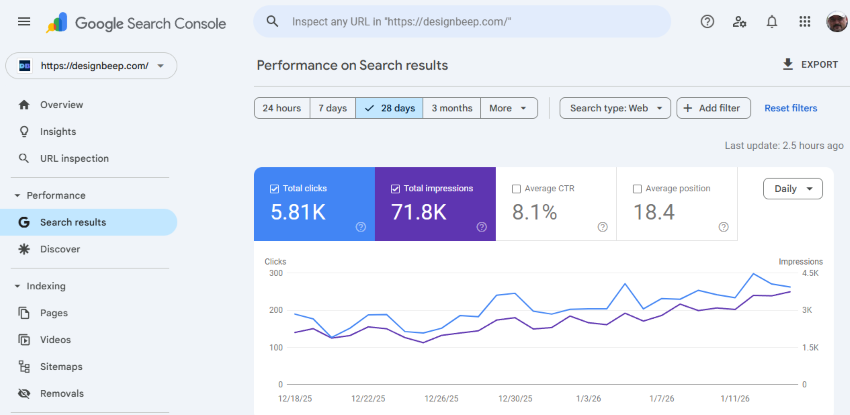Click the Export download icon
Viewport: 850px width, 415px height.
(788, 65)
